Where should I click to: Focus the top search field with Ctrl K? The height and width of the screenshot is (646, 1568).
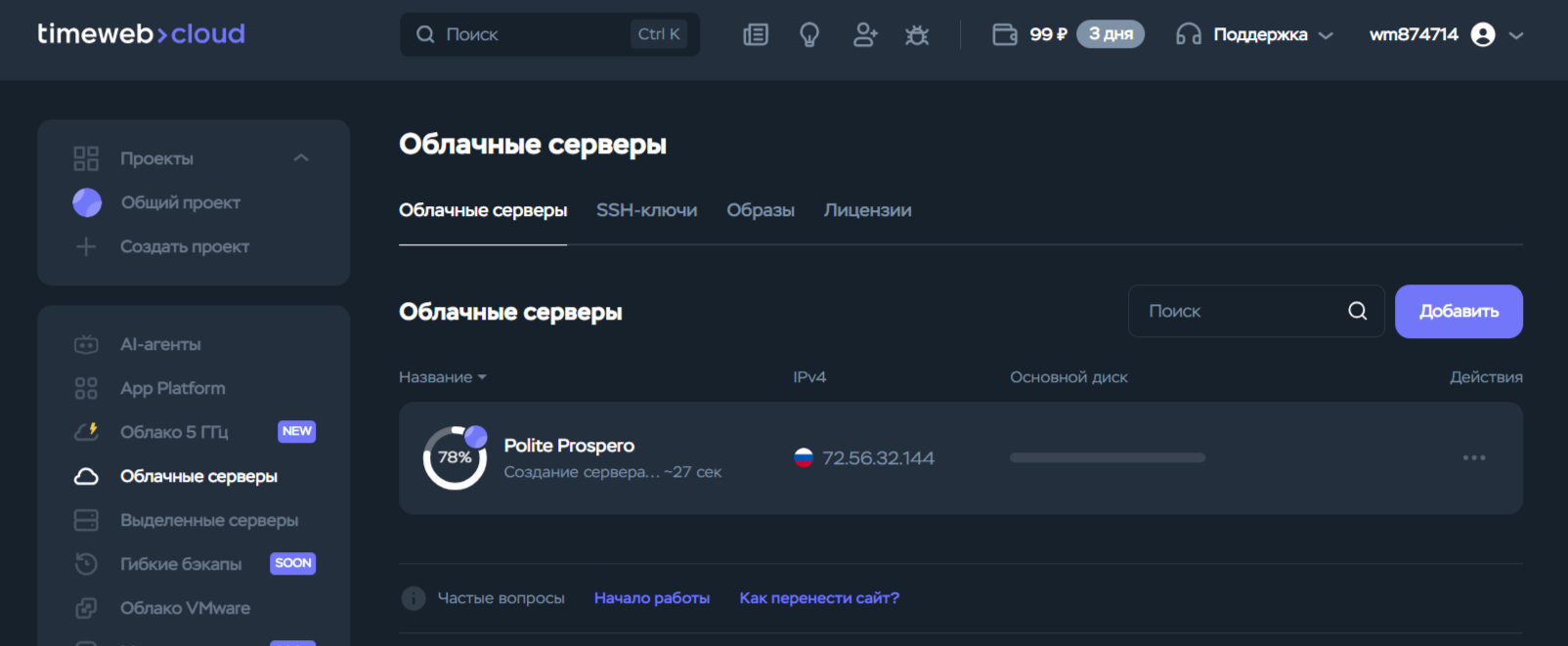[x=549, y=34]
